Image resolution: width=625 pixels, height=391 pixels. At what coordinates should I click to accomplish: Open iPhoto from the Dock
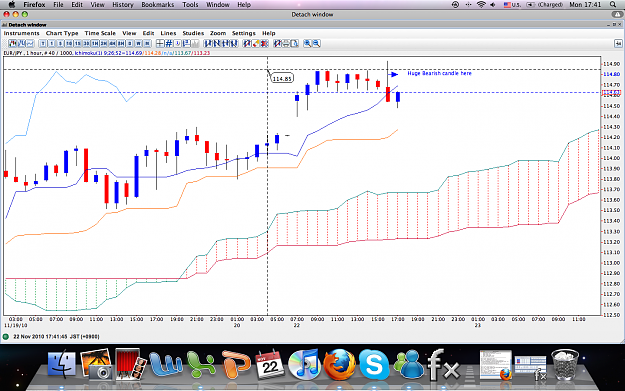click(x=96, y=364)
